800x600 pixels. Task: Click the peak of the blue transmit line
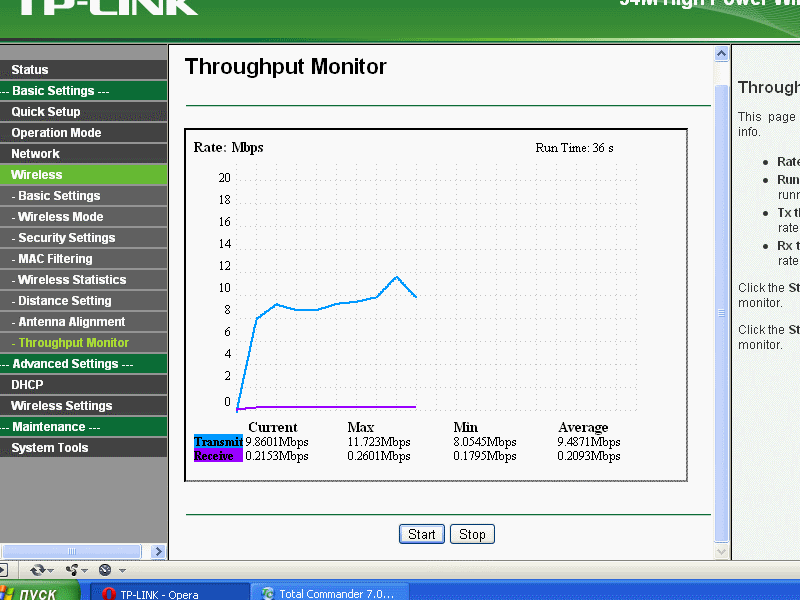(396, 277)
